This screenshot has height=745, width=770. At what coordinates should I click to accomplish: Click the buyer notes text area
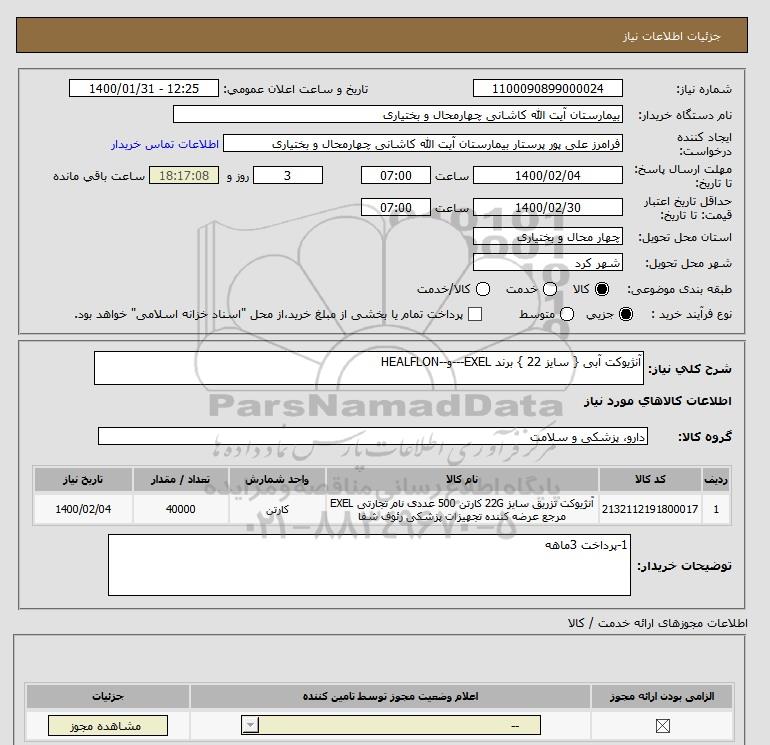pyautogui.click(x=369, y=565)
